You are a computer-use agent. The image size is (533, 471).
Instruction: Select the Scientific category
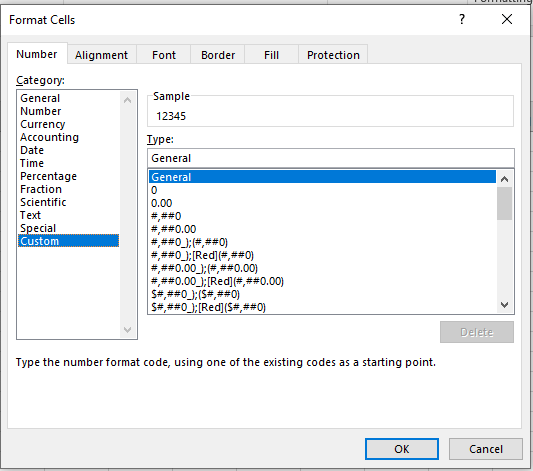[68, 202]
